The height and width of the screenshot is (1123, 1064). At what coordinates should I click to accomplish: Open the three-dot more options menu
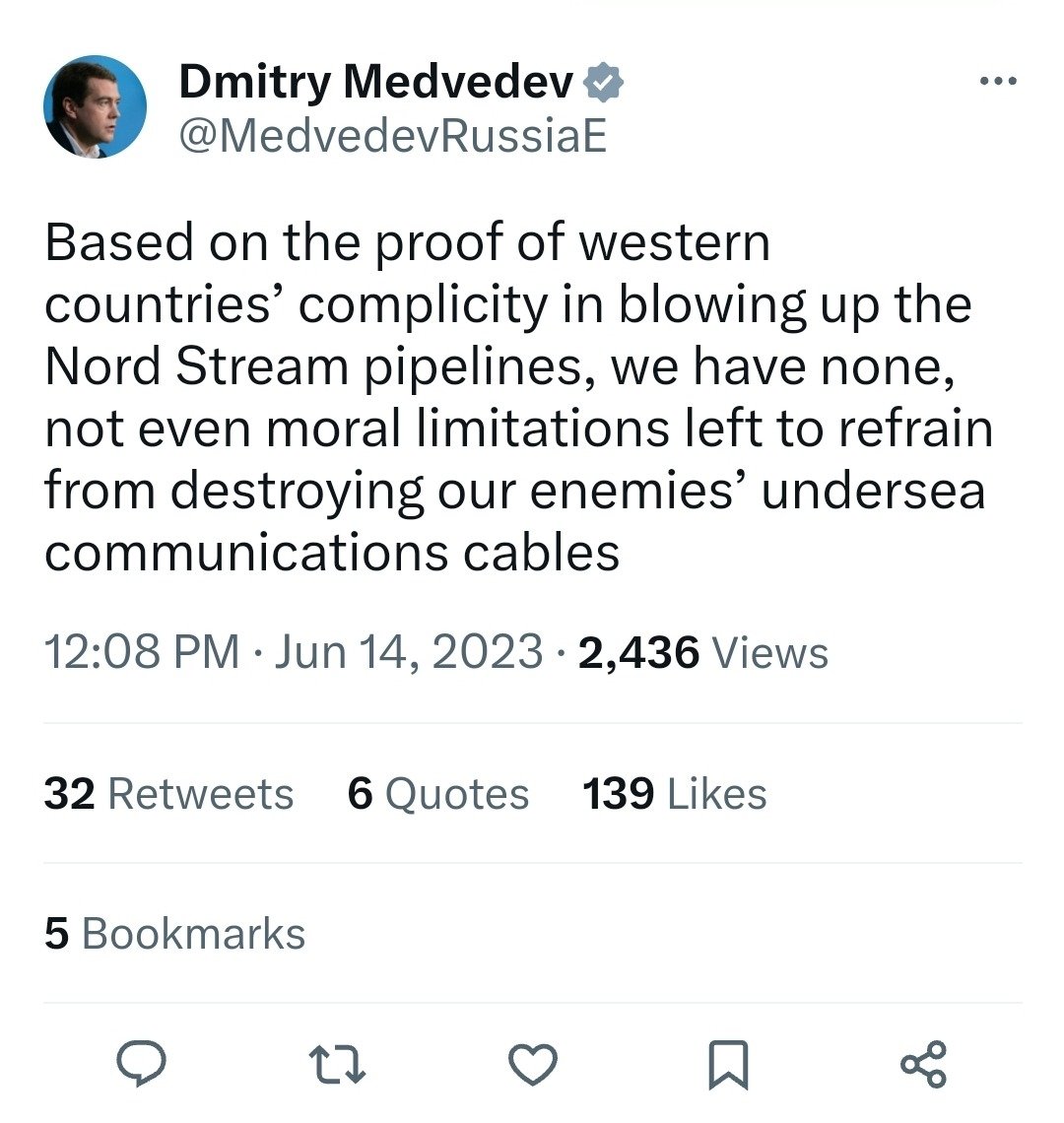997,82
